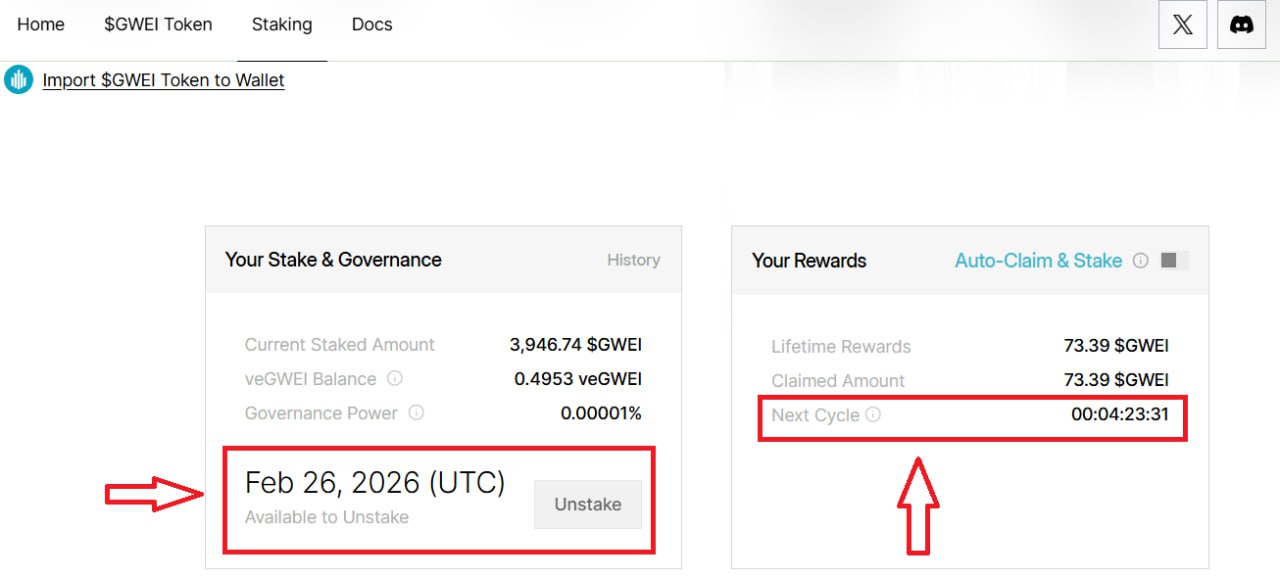Click the Available to Unstake label
The width and height of the screenshot is (1280, 579).
327,517
